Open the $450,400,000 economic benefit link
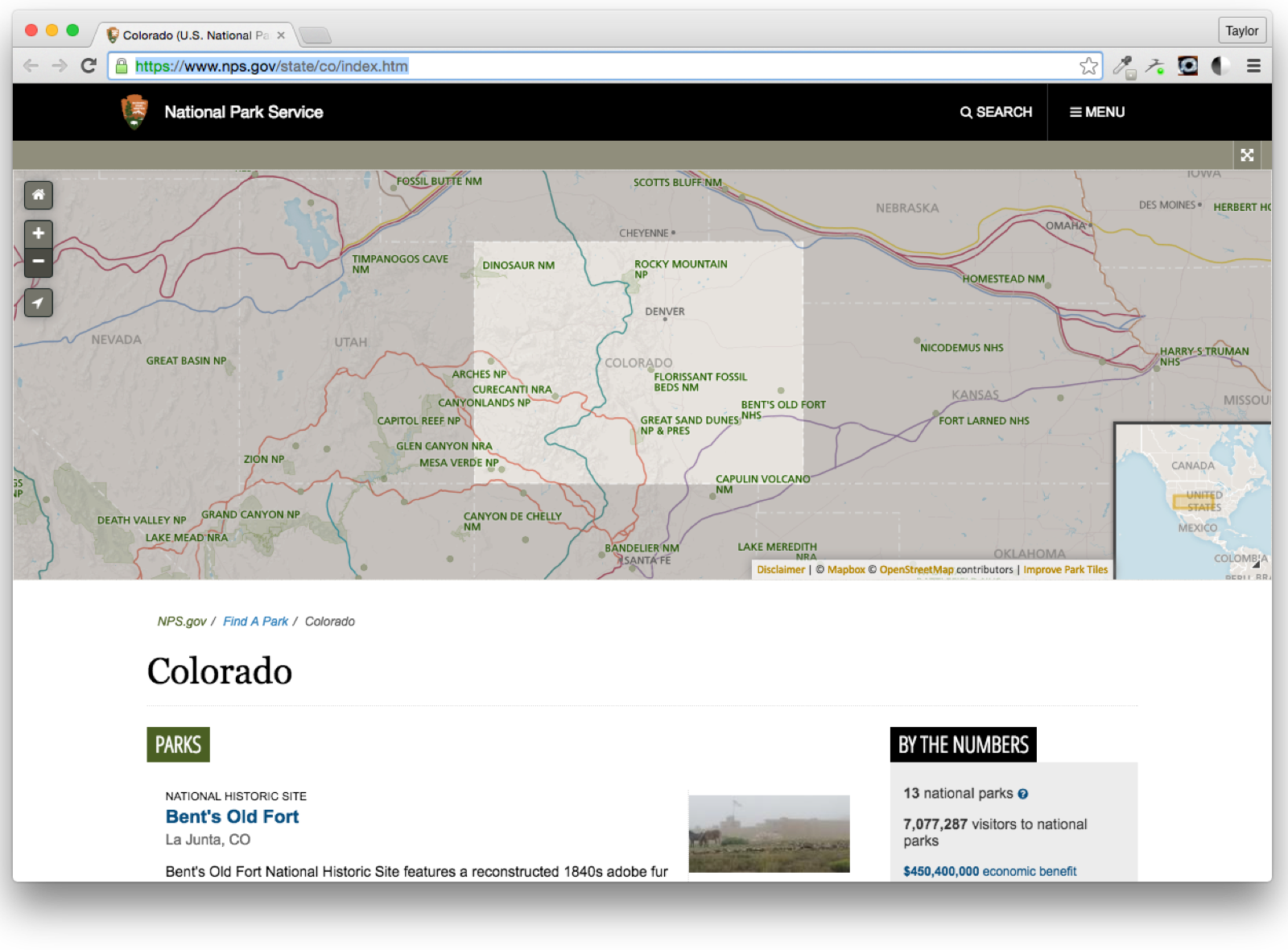This screenshot has width=1288, height=950. 989,871
